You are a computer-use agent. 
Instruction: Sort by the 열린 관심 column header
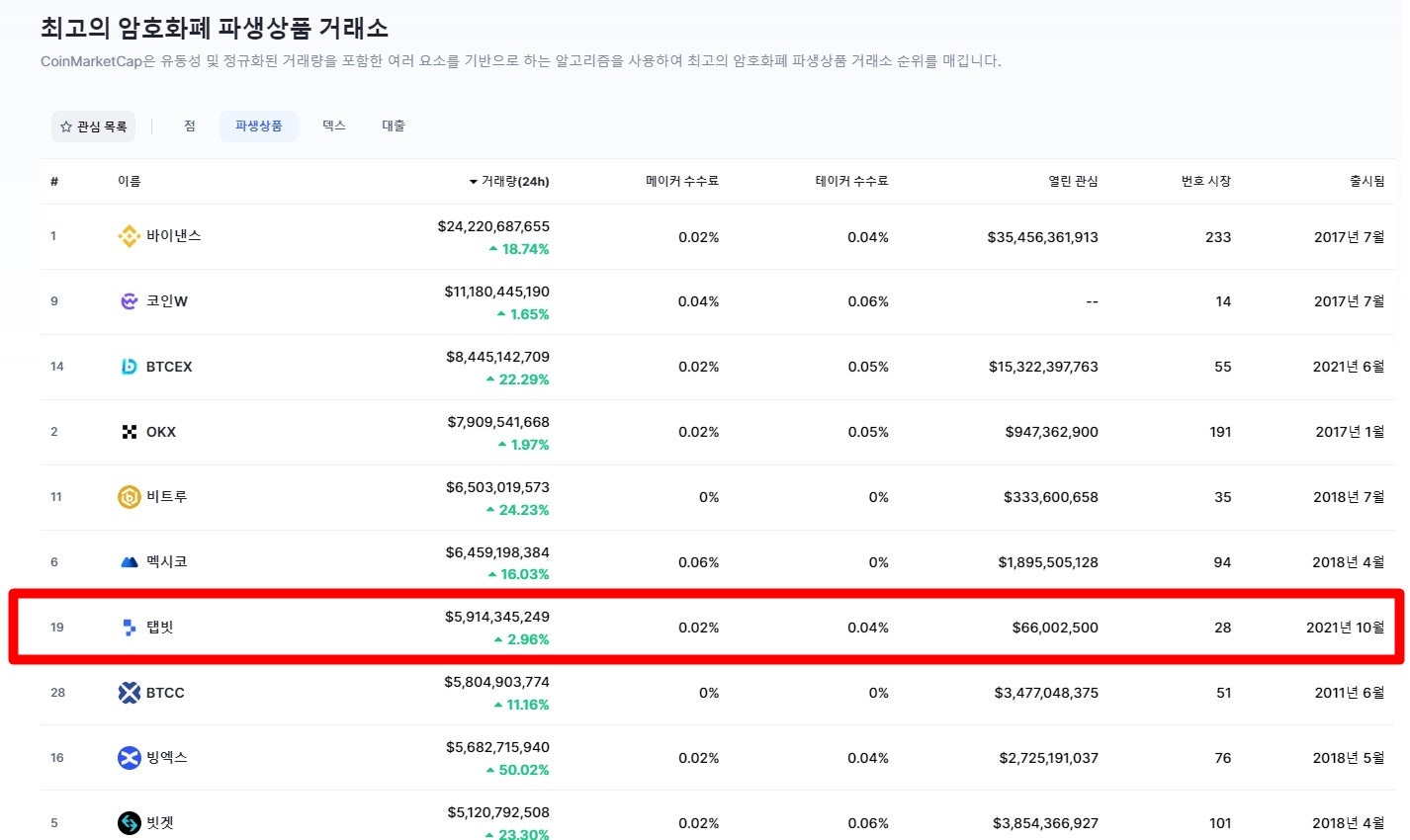pos(1074,181)
